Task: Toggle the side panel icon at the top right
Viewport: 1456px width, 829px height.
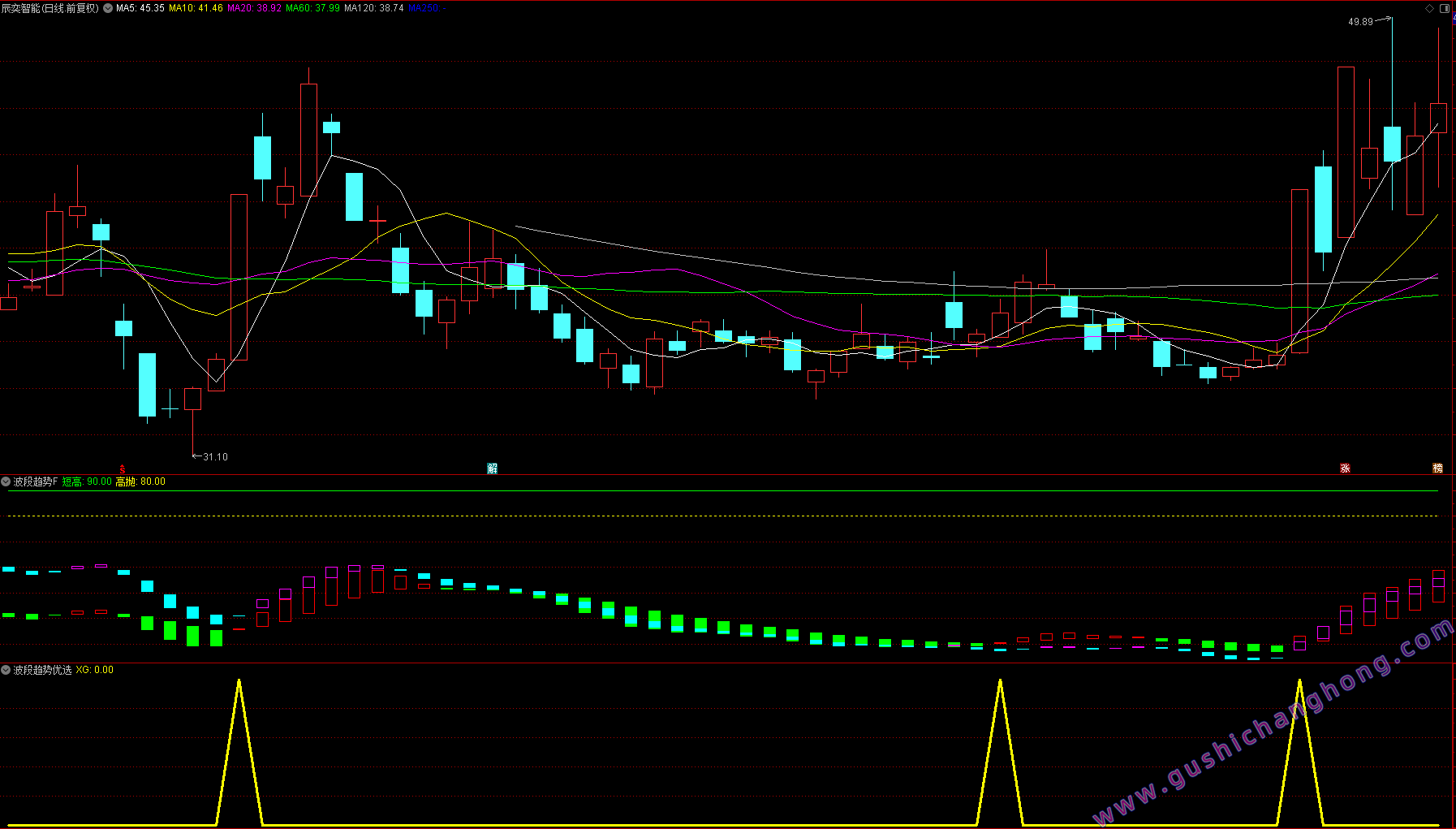Action: [1445, 8]
